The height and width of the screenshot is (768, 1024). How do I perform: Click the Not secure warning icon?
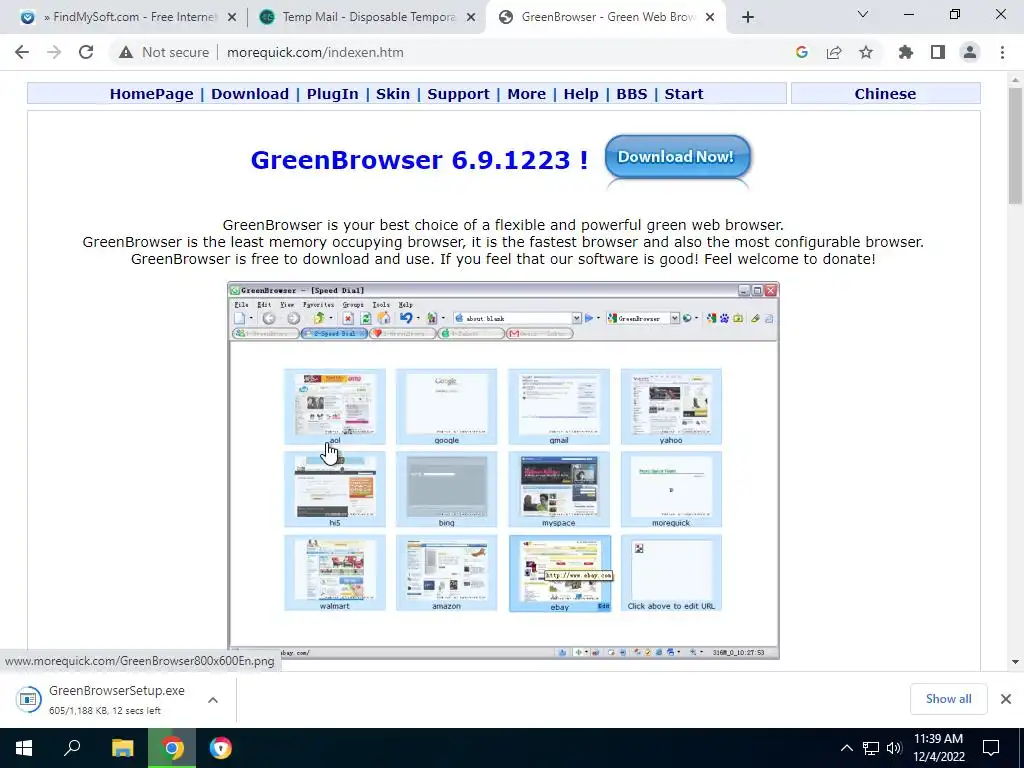tap(126, 52)
